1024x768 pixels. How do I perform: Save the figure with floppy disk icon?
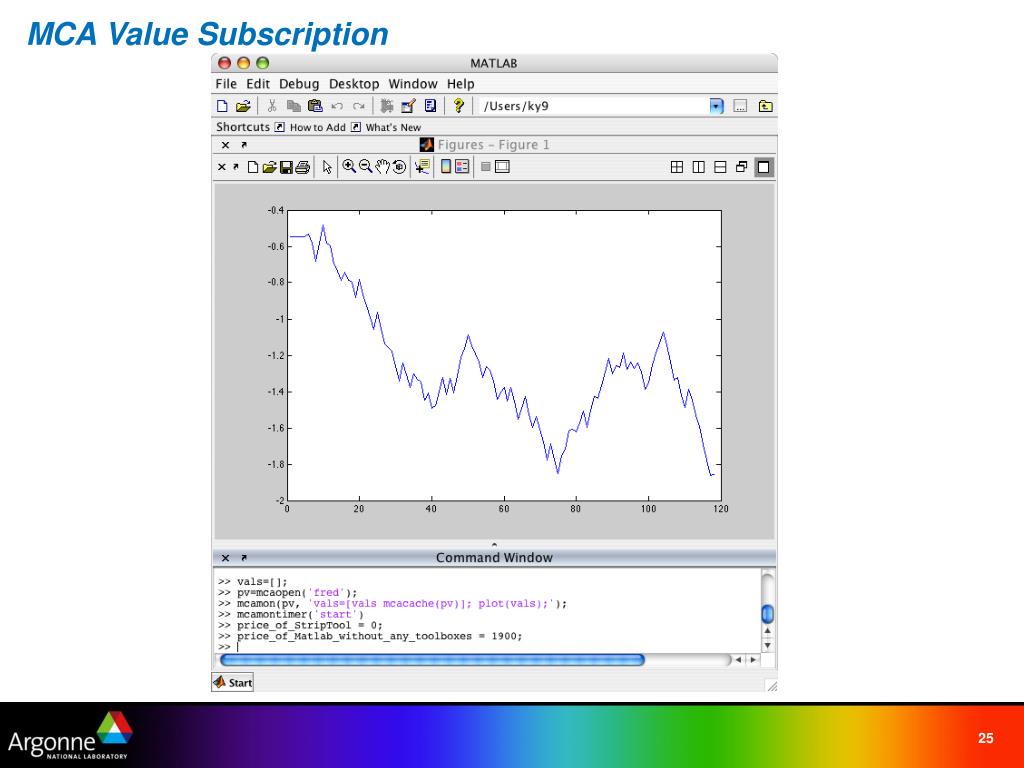tap(286, 167)
